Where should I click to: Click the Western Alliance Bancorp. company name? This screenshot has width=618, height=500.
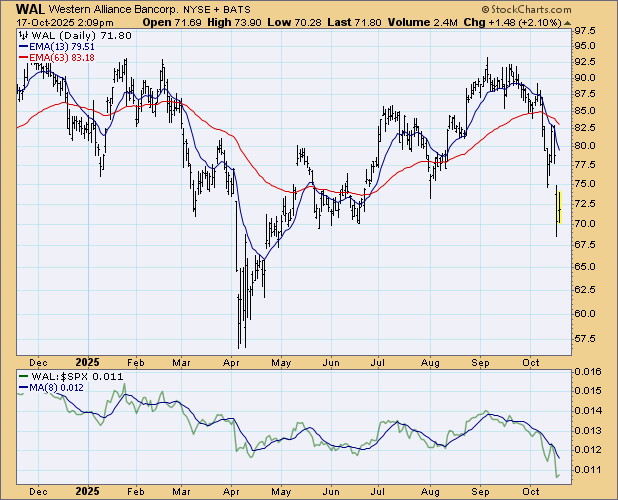click(x=114, y=9)
